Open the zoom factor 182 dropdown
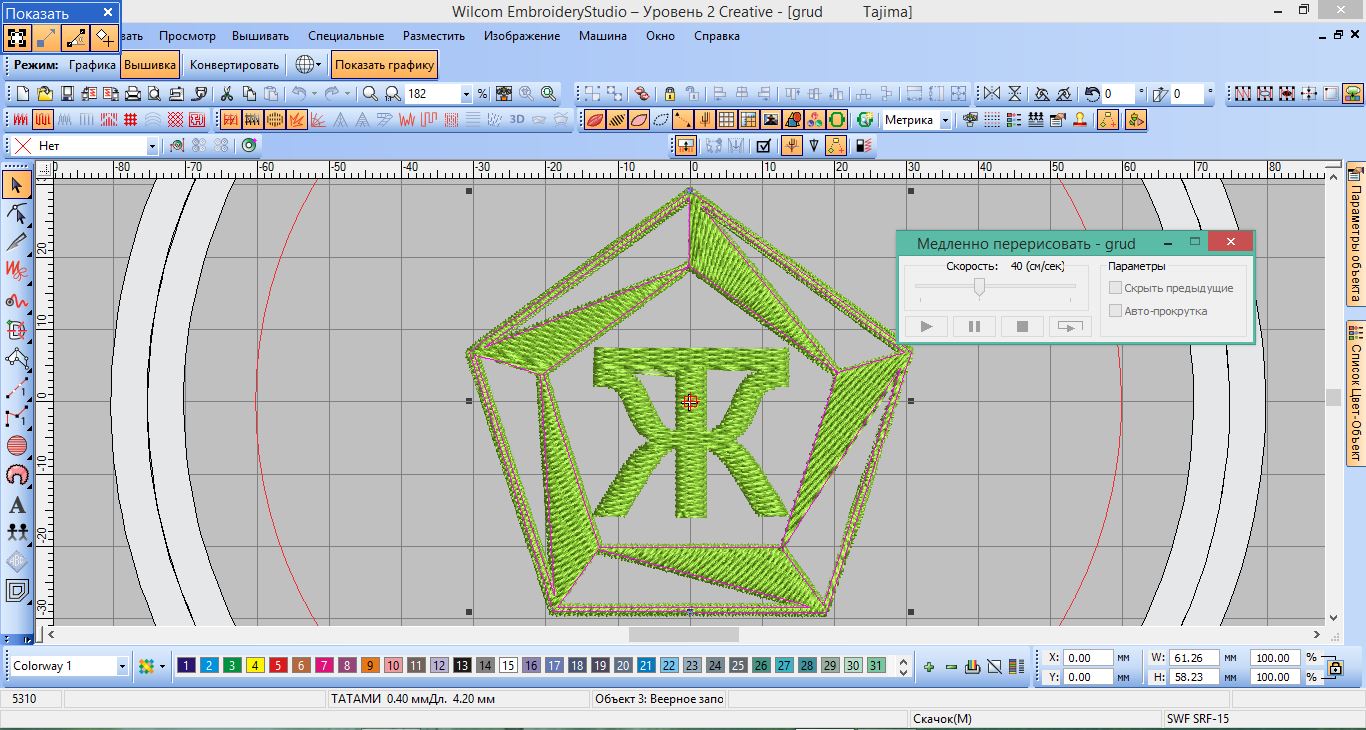 pos(466,94)
